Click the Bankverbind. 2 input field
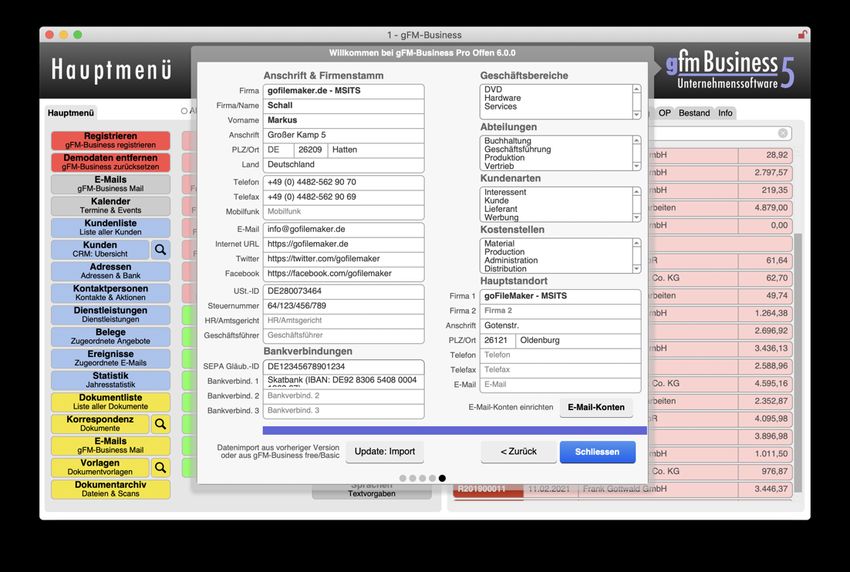 pos(344,396)
